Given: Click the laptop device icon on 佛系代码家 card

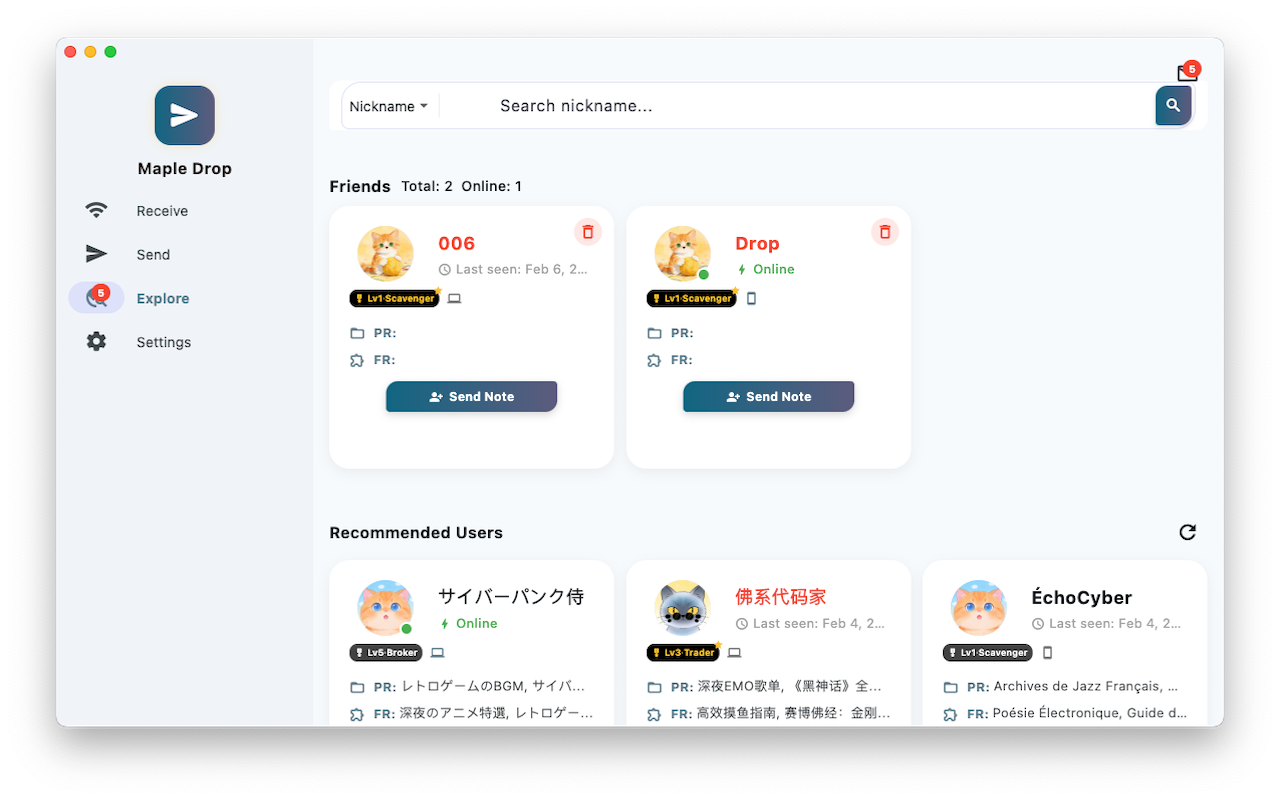Looking at the screenshot, I should 734,652.
